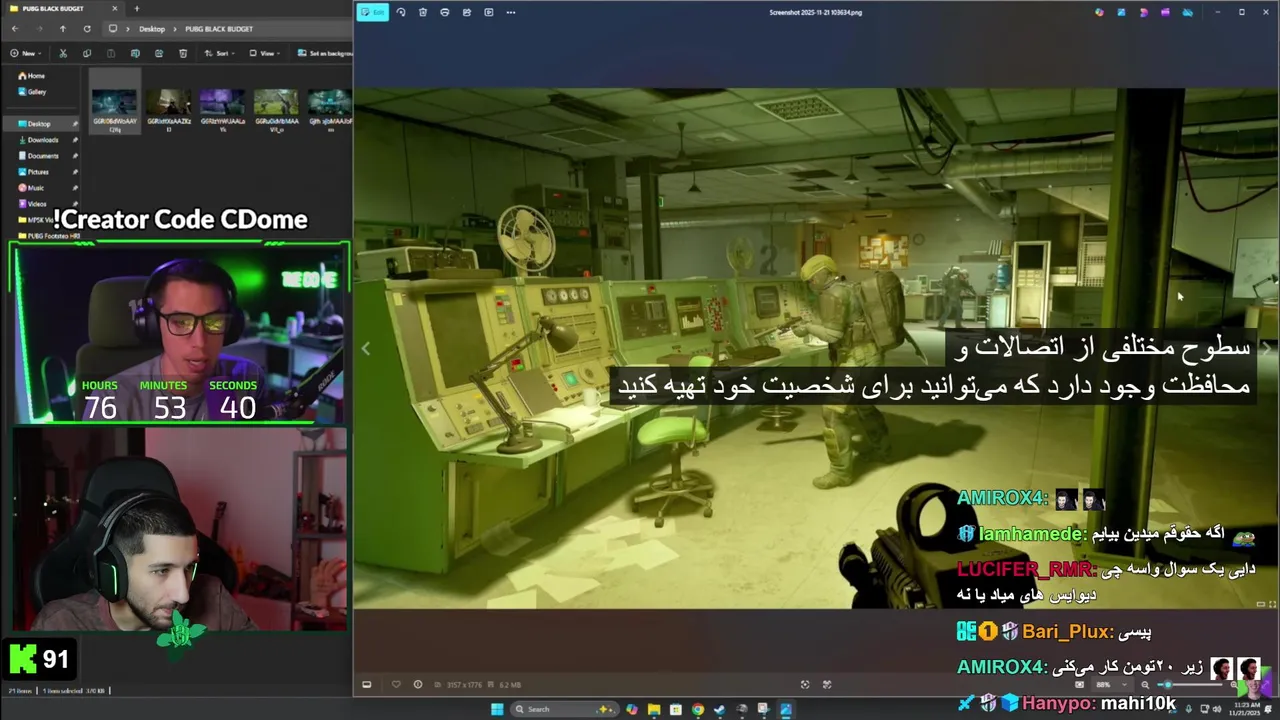1280x720 pixels.
Task: Click Set as background in Explorer
Action: (323, 53)
